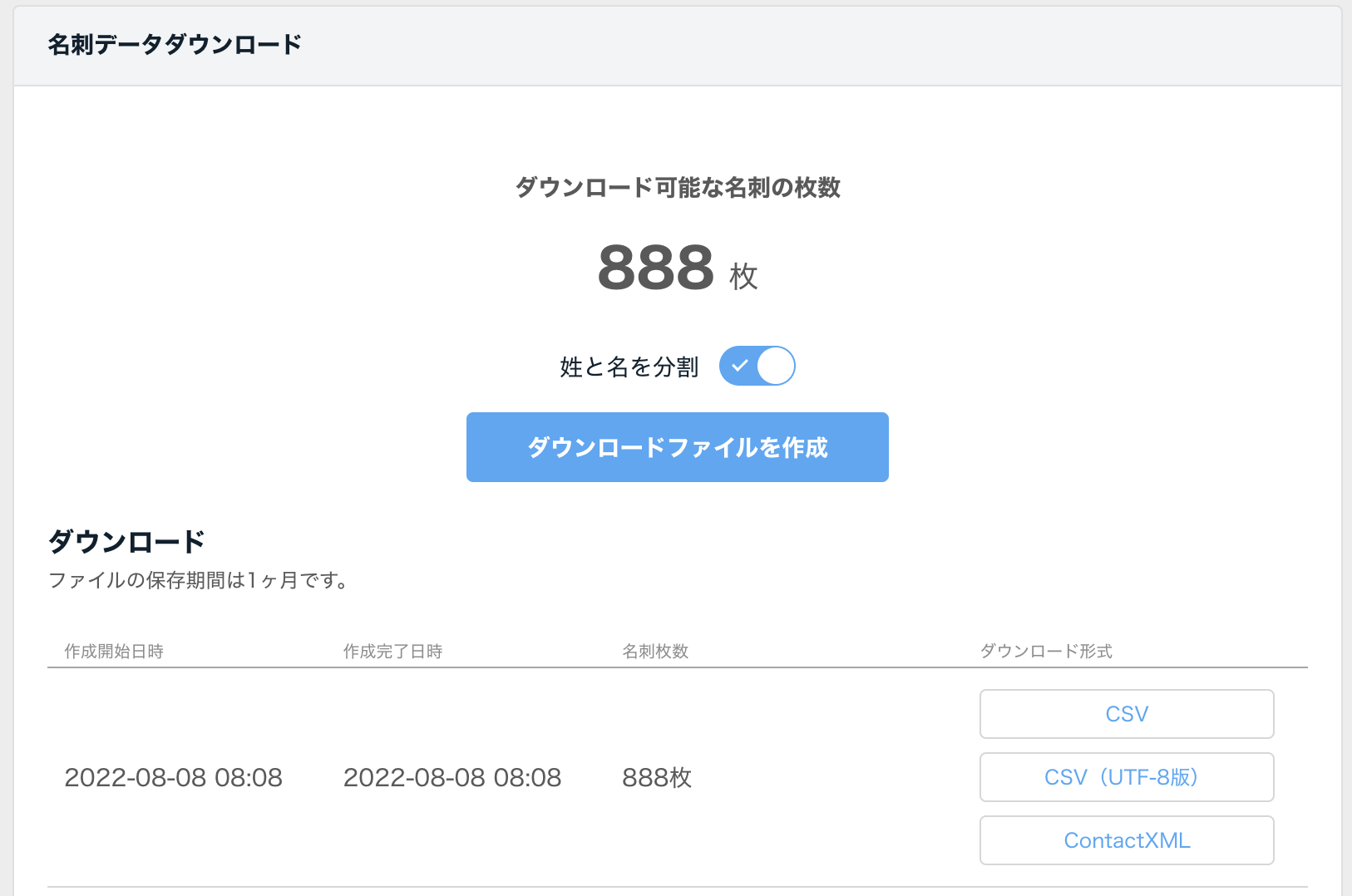
Task: Click the 名刺枚数 column header
Action: click(655, 652)
